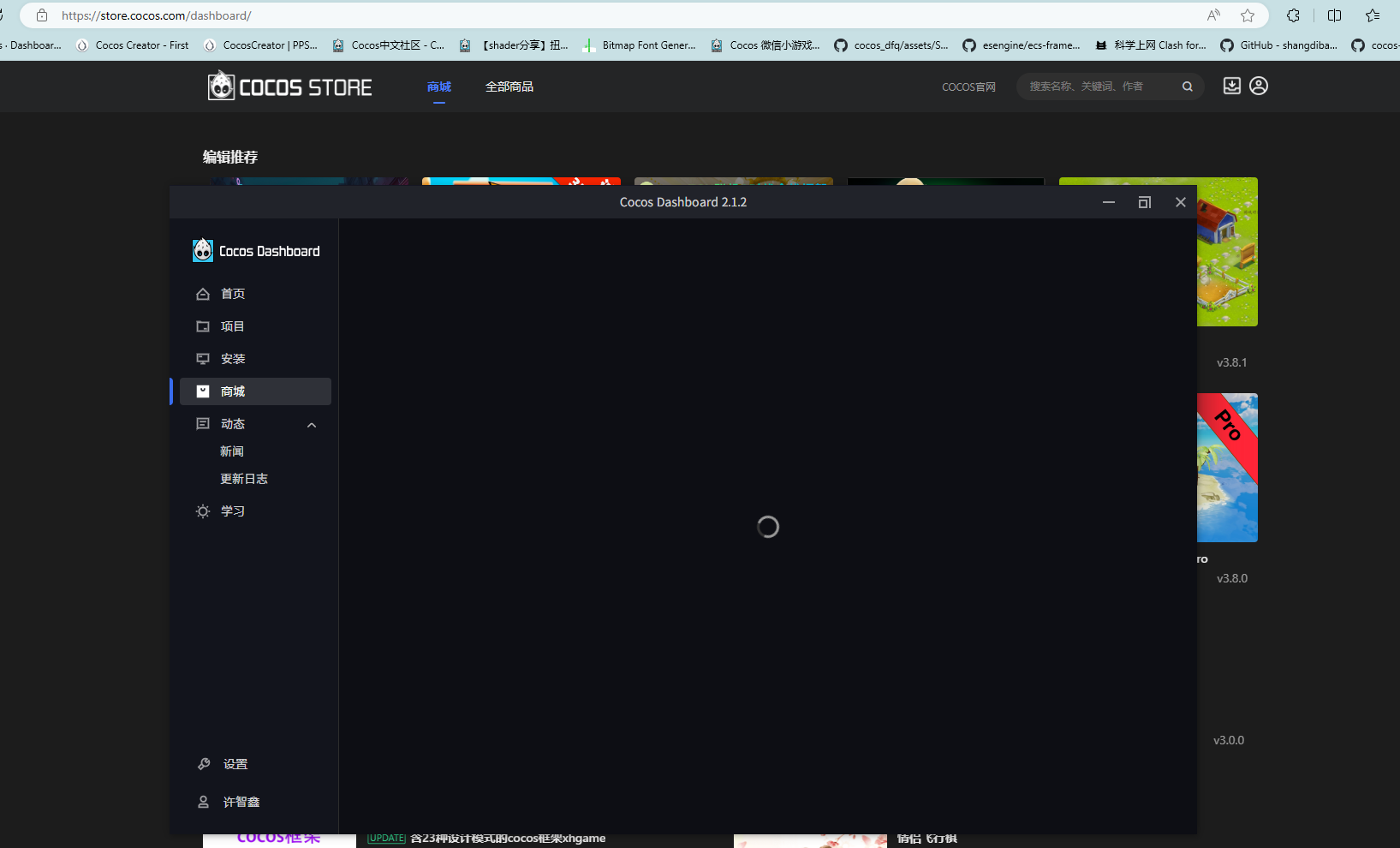1400x848 pixels.
Task: Open the COCOS官网 link
Action: [x=968, y=87]
